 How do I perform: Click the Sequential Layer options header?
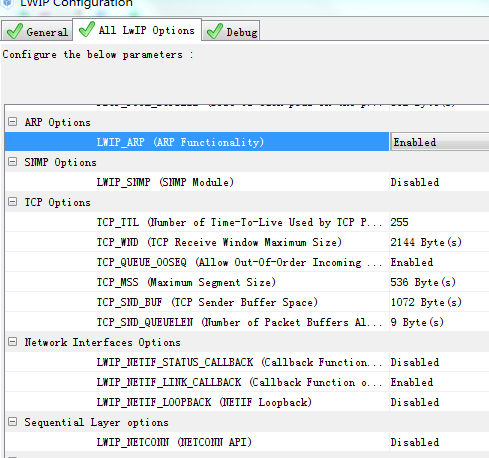tap(96, 422)
